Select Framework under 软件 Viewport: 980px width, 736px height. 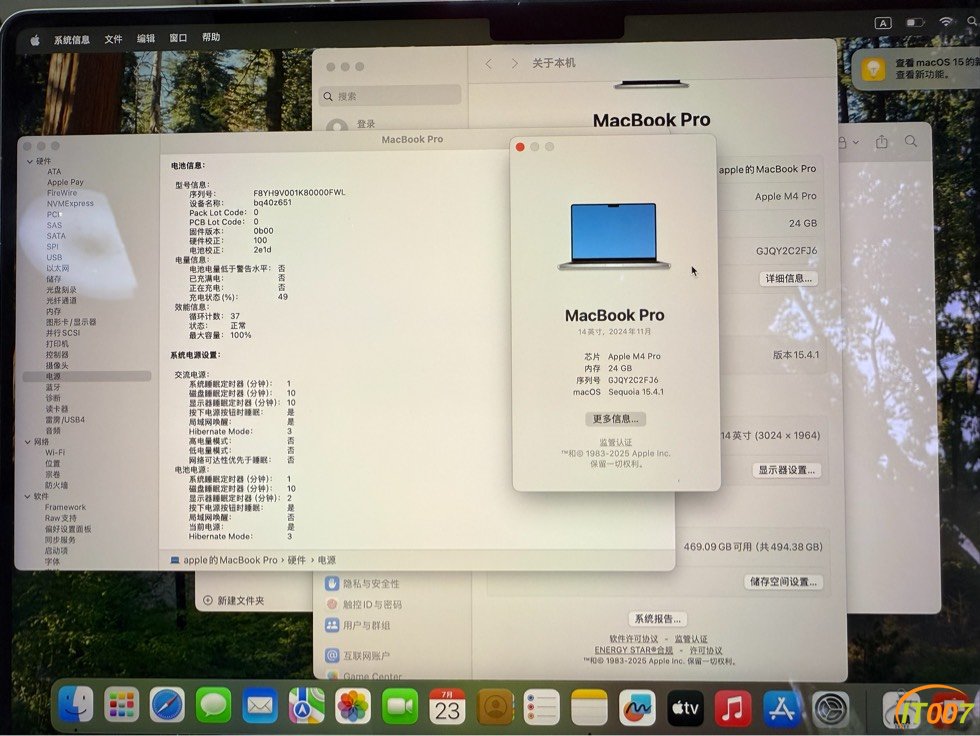tap(65, 507)
